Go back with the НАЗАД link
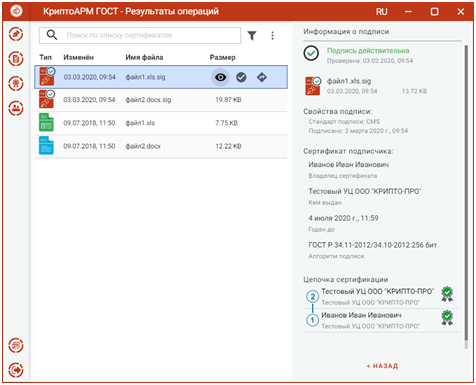Screen dimensions: 476x385 382,366
